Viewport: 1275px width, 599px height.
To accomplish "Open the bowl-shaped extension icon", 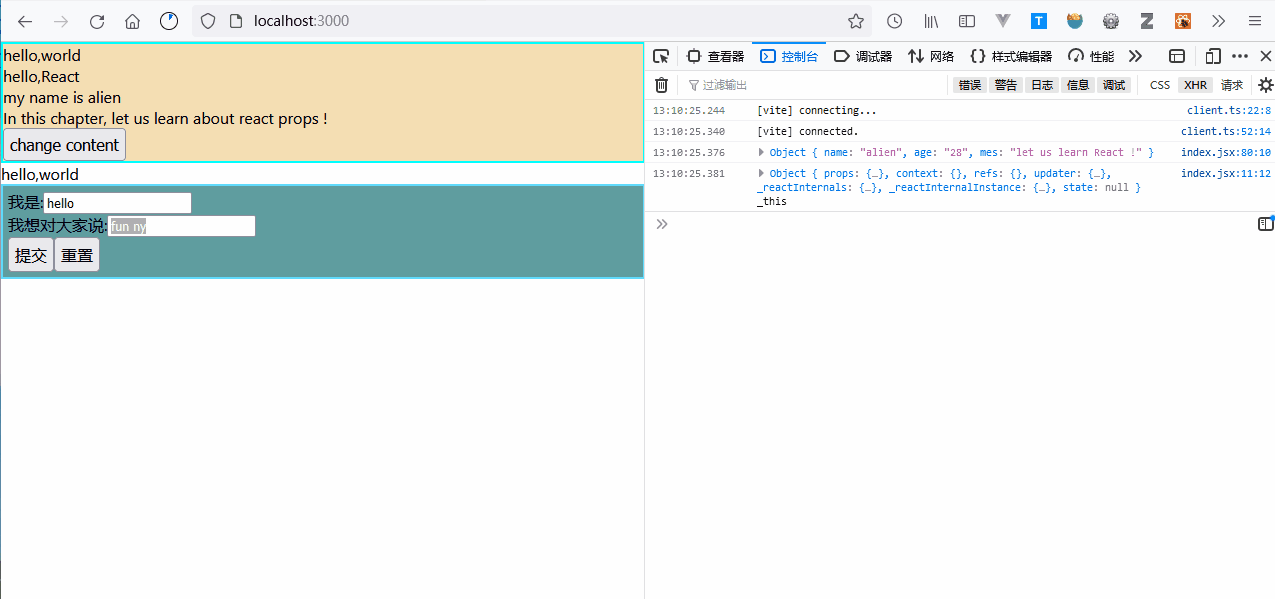I will pos(1075,21).
